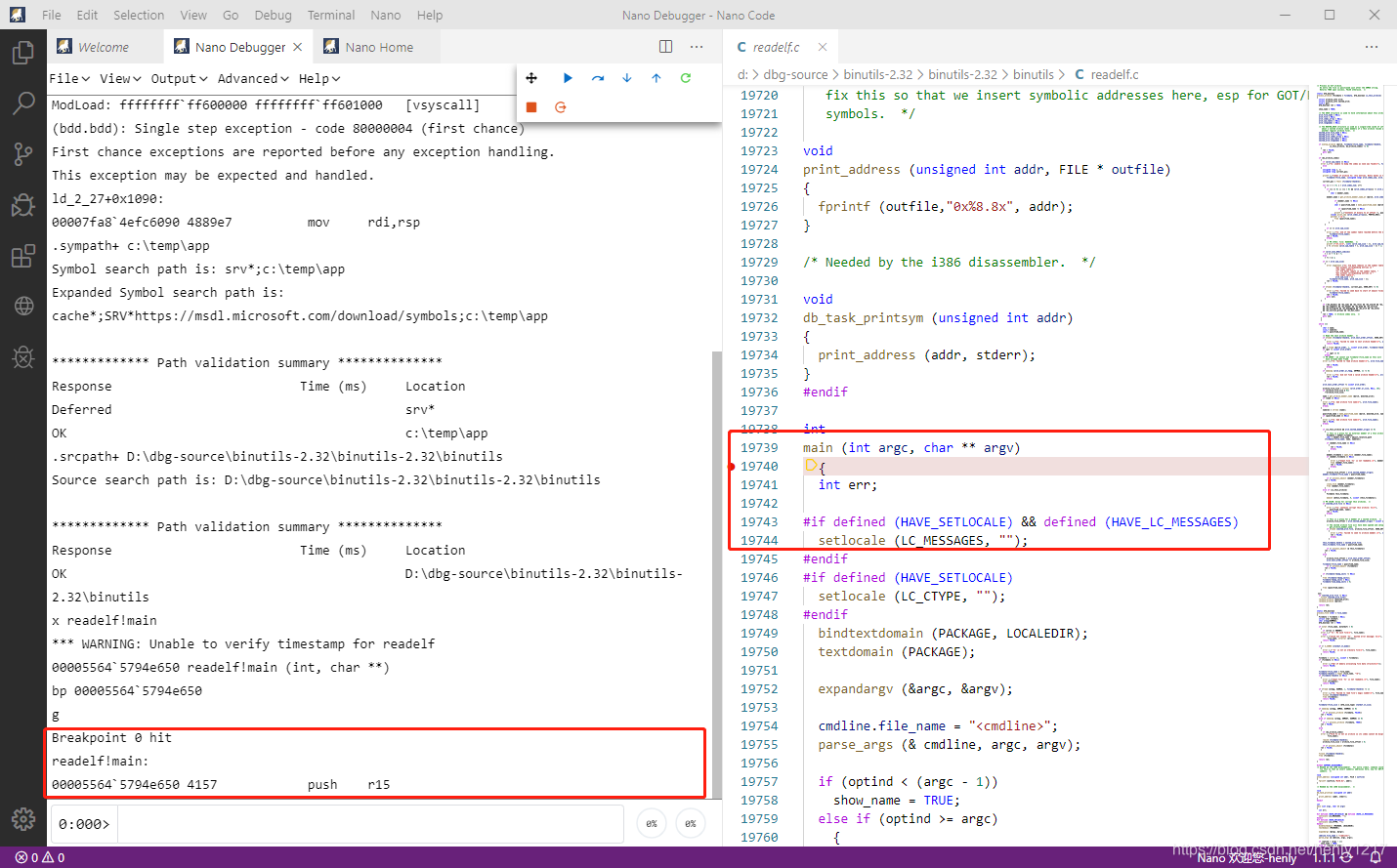The height and width of the screenshot is (868, 1397).
Task: Click 'main (int argc, char ** argv)' code line
Action: pos(911,448)
